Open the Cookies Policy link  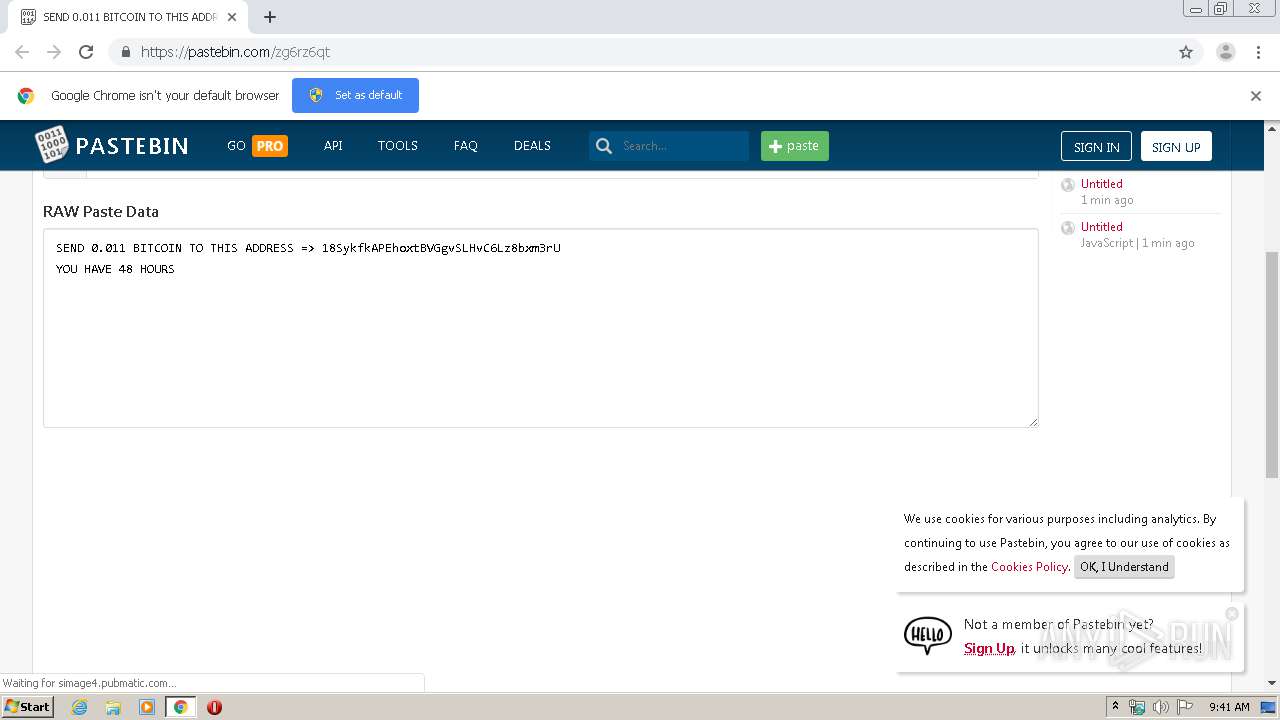(1029, 567)
